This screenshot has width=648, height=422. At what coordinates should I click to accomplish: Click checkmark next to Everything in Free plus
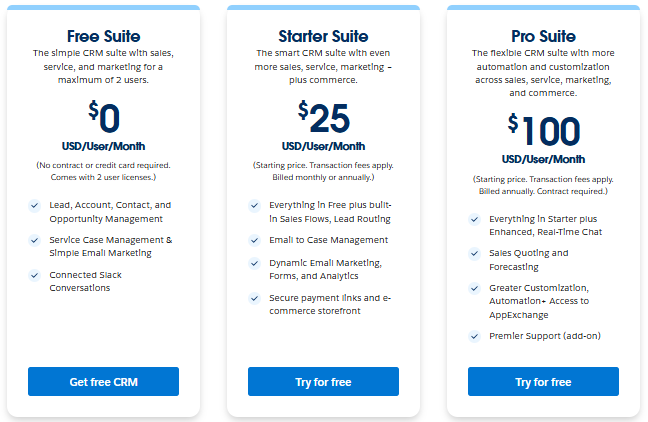pos(255,205)
